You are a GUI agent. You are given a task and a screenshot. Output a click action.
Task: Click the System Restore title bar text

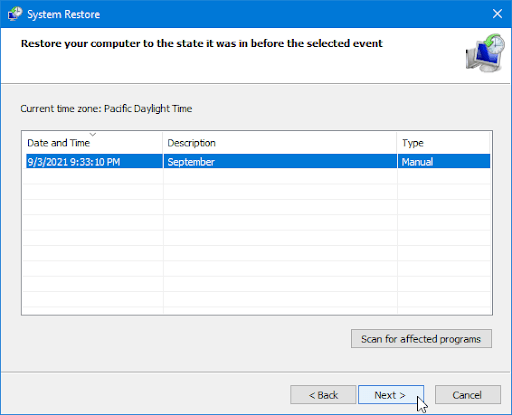(x=63, y=14)
